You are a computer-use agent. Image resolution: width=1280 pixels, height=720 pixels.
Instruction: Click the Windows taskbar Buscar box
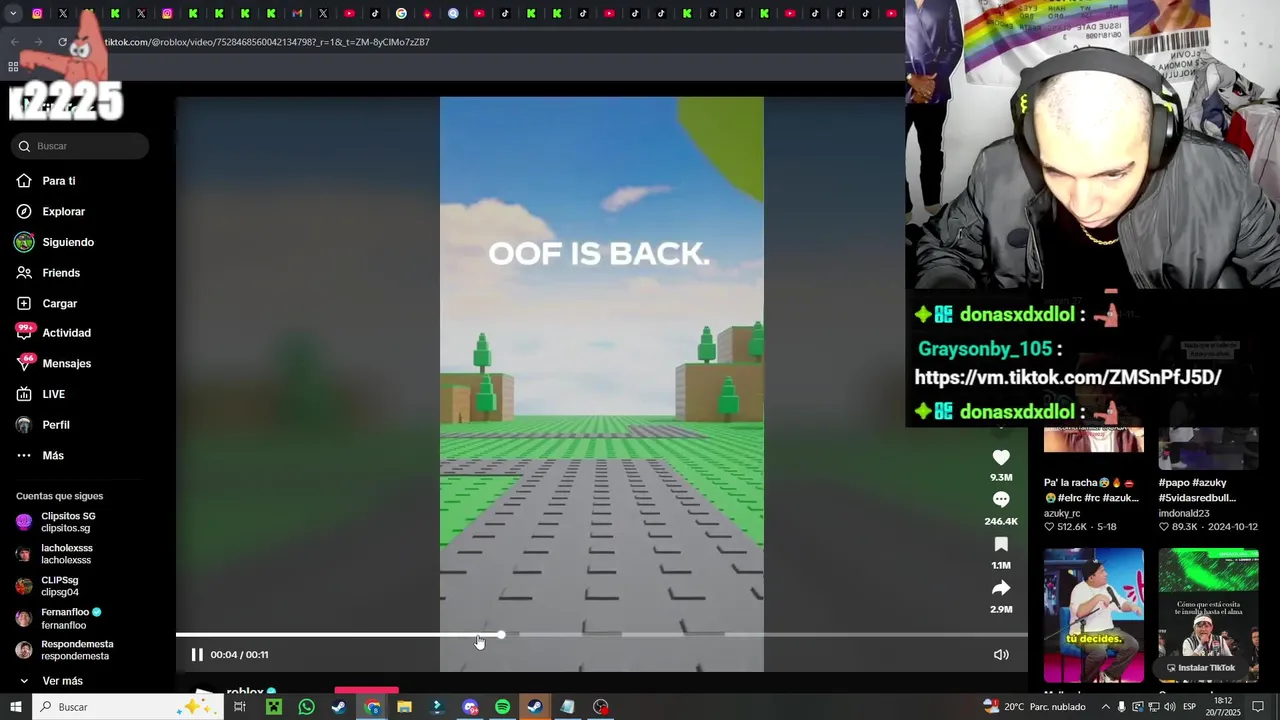tap(128, 707)
